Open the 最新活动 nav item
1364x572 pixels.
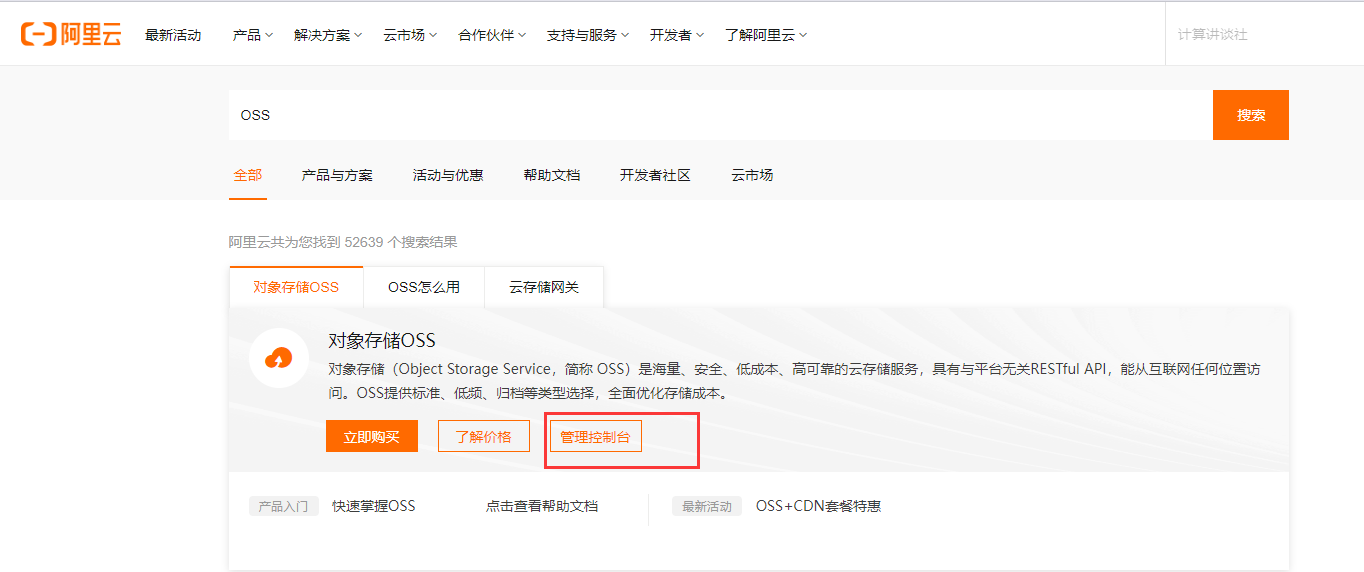[173, 35]
